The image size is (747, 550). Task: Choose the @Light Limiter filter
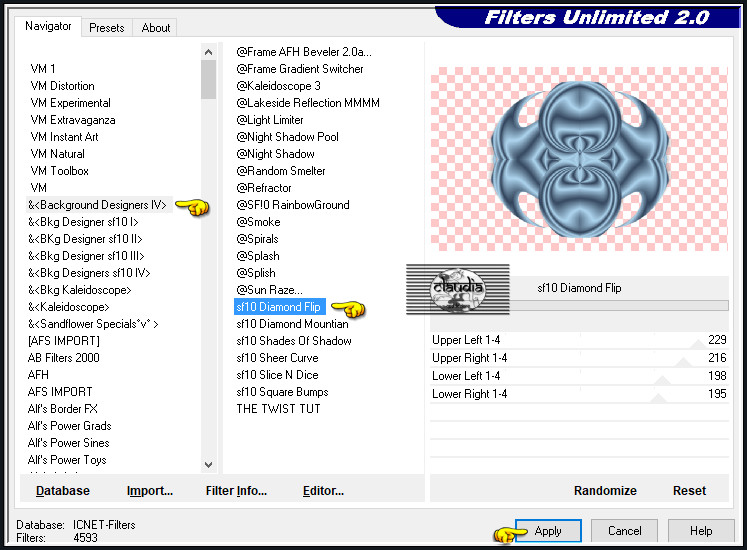coord(270,120)
